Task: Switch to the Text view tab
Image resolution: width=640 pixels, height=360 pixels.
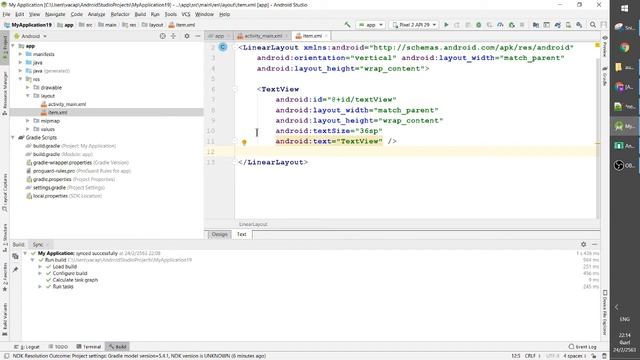Action: 242,234
